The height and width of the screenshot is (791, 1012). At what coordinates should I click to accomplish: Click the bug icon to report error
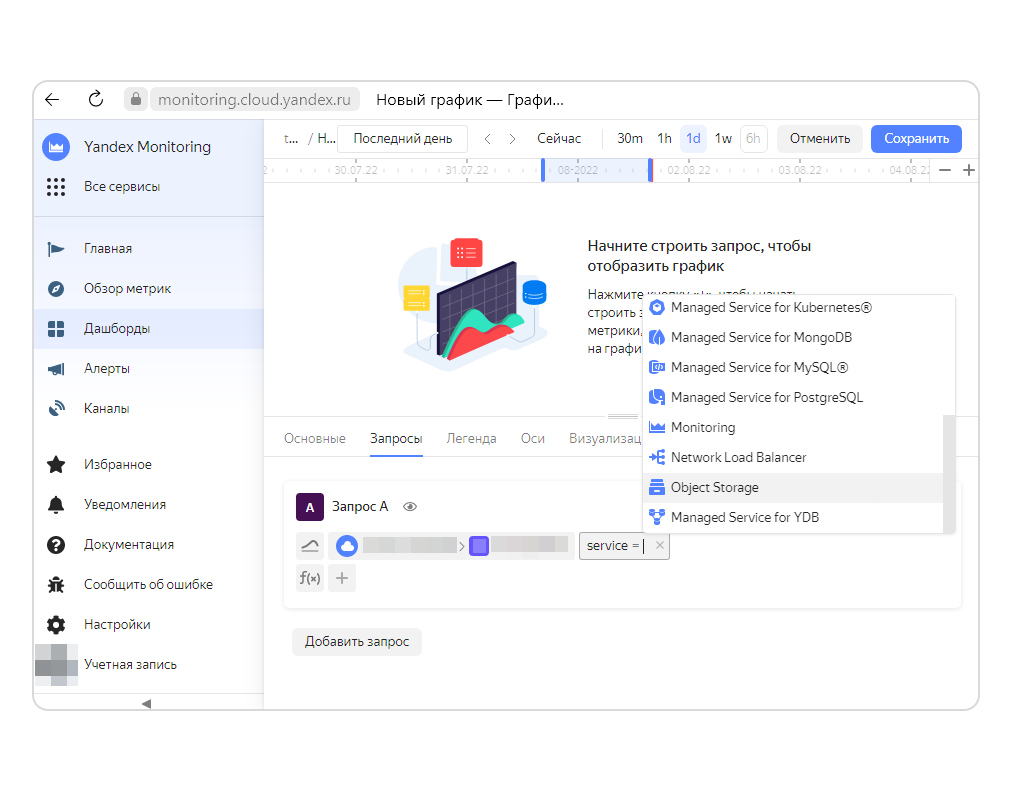point(56,585)
